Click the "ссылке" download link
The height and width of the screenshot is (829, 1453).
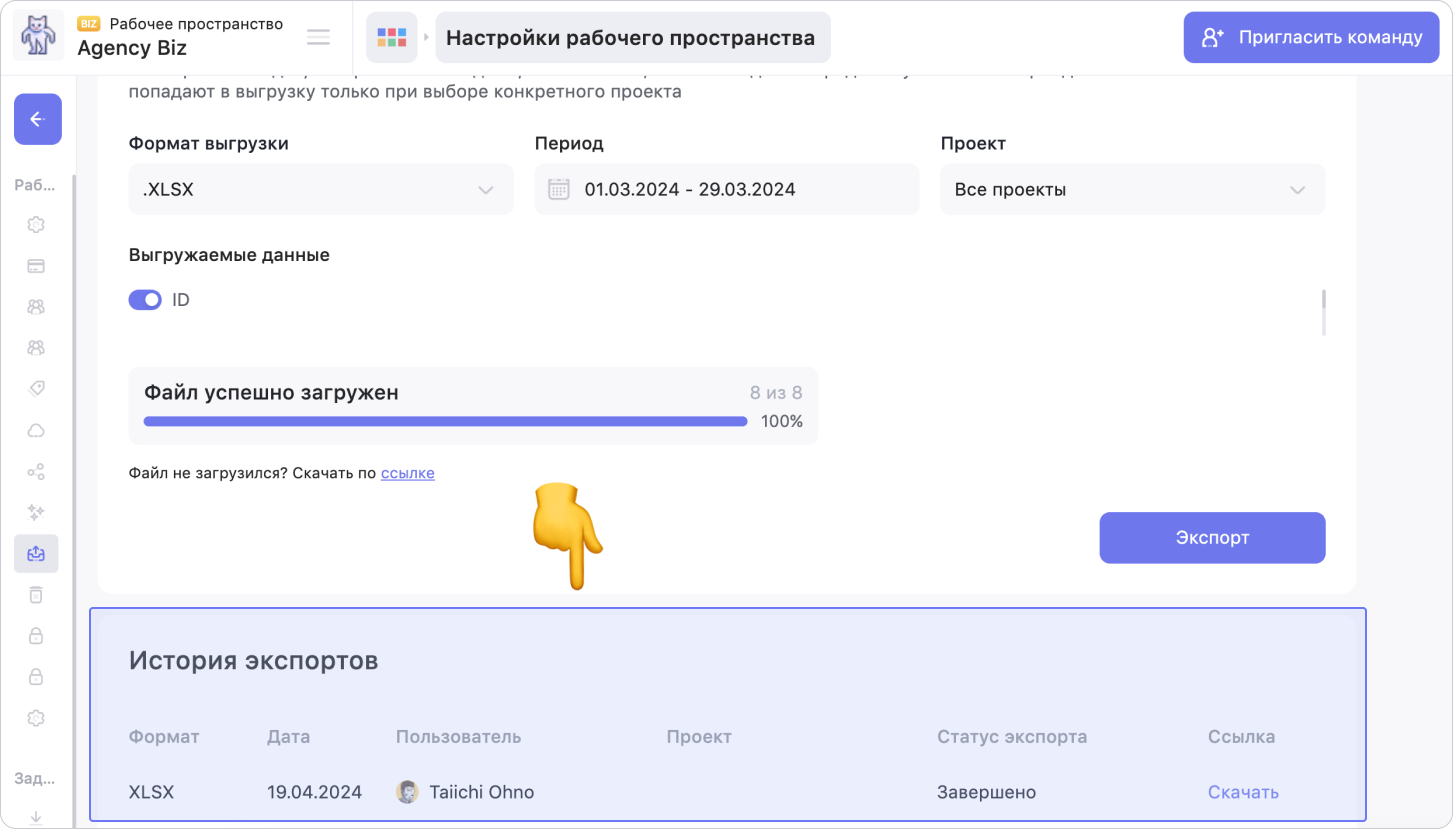407,473
